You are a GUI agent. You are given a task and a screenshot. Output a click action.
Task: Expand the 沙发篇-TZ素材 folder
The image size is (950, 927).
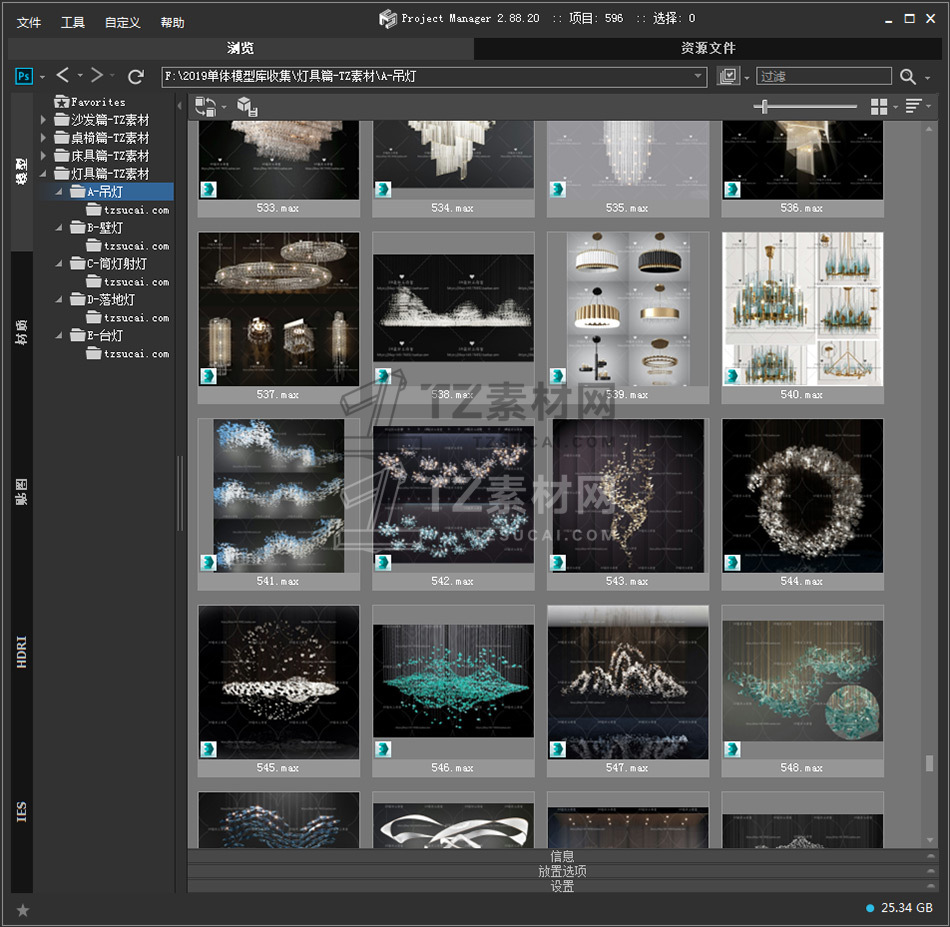pos(44,120)
